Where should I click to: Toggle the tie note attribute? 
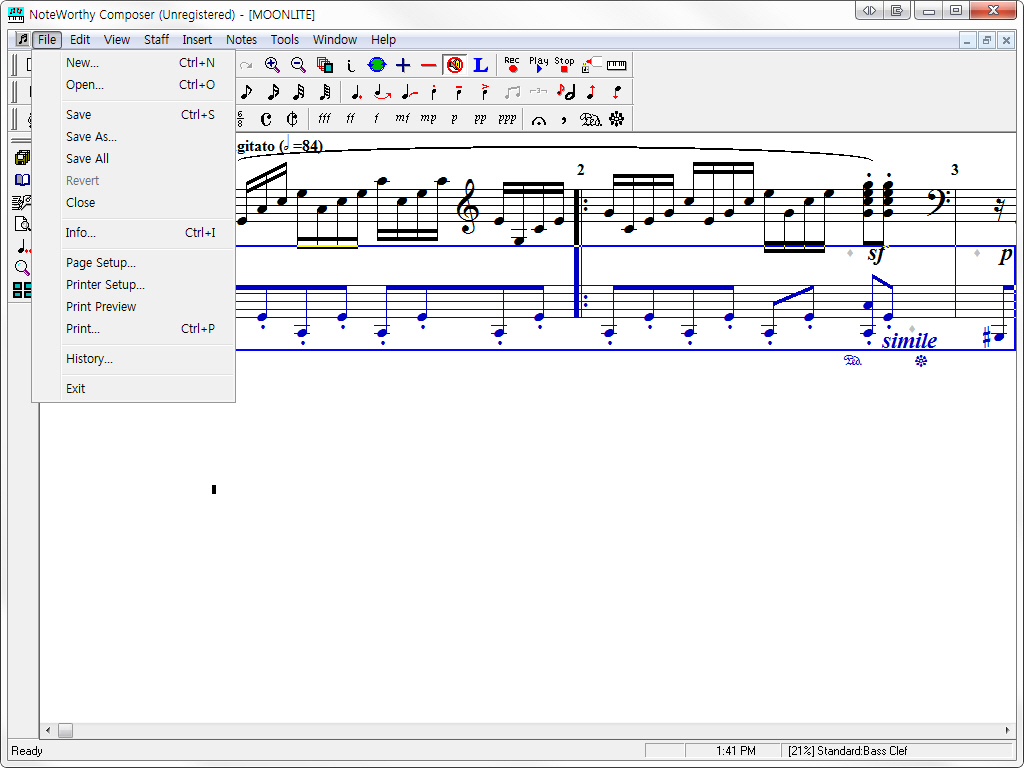pyautogui.click(x=408, y=92)
